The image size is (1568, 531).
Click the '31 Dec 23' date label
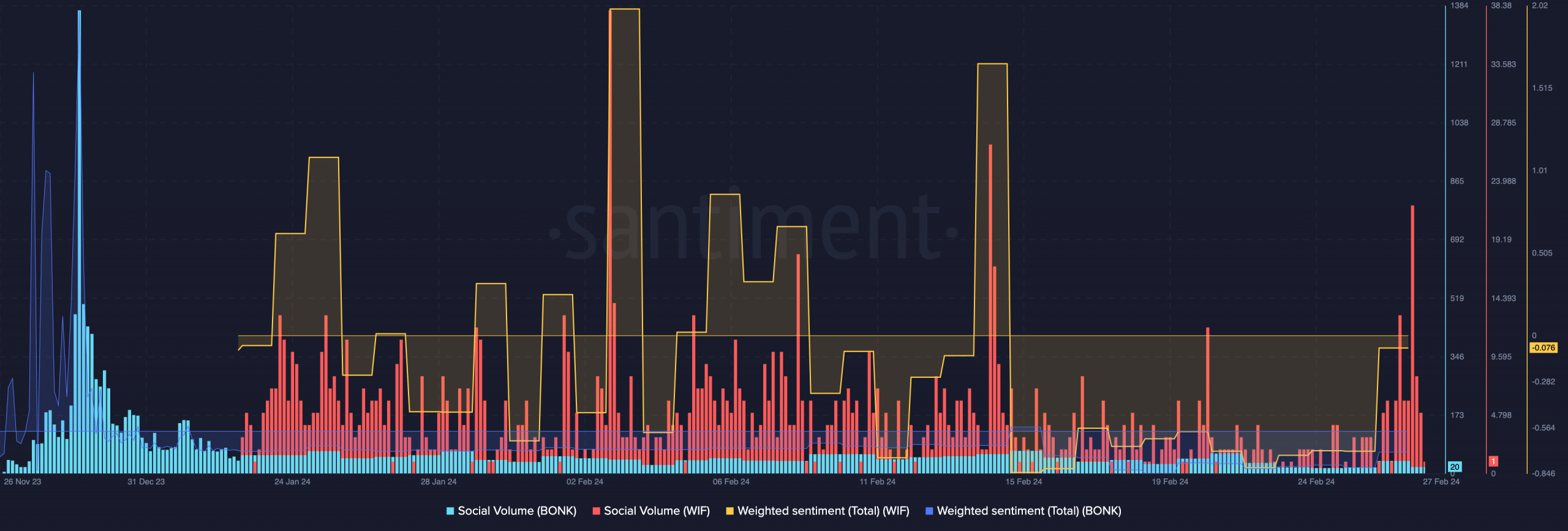[x=146, y=481]
